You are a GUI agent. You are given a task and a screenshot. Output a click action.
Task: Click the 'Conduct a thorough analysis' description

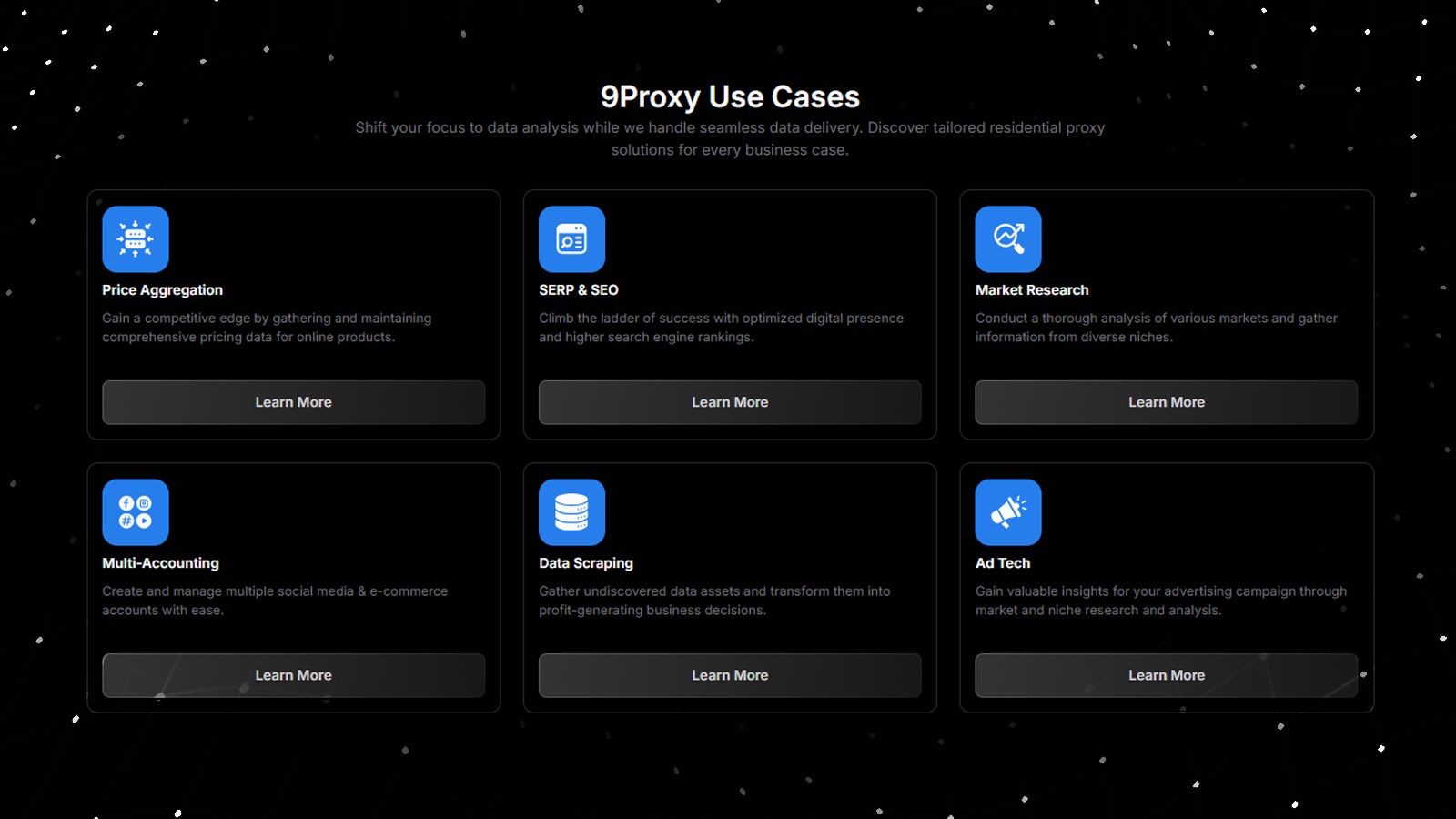[x=1157, y=328]
